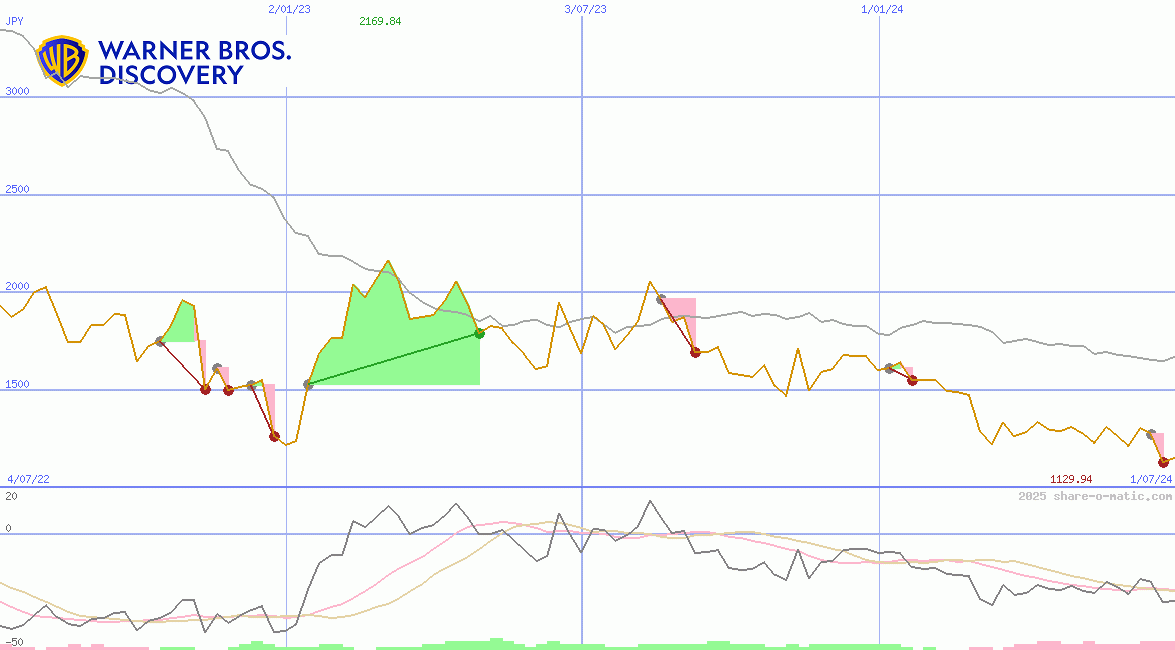Click the green sell marker ending the long trade
The width and height of the screenshot is (1175, 650).
[x=480, y=334]
